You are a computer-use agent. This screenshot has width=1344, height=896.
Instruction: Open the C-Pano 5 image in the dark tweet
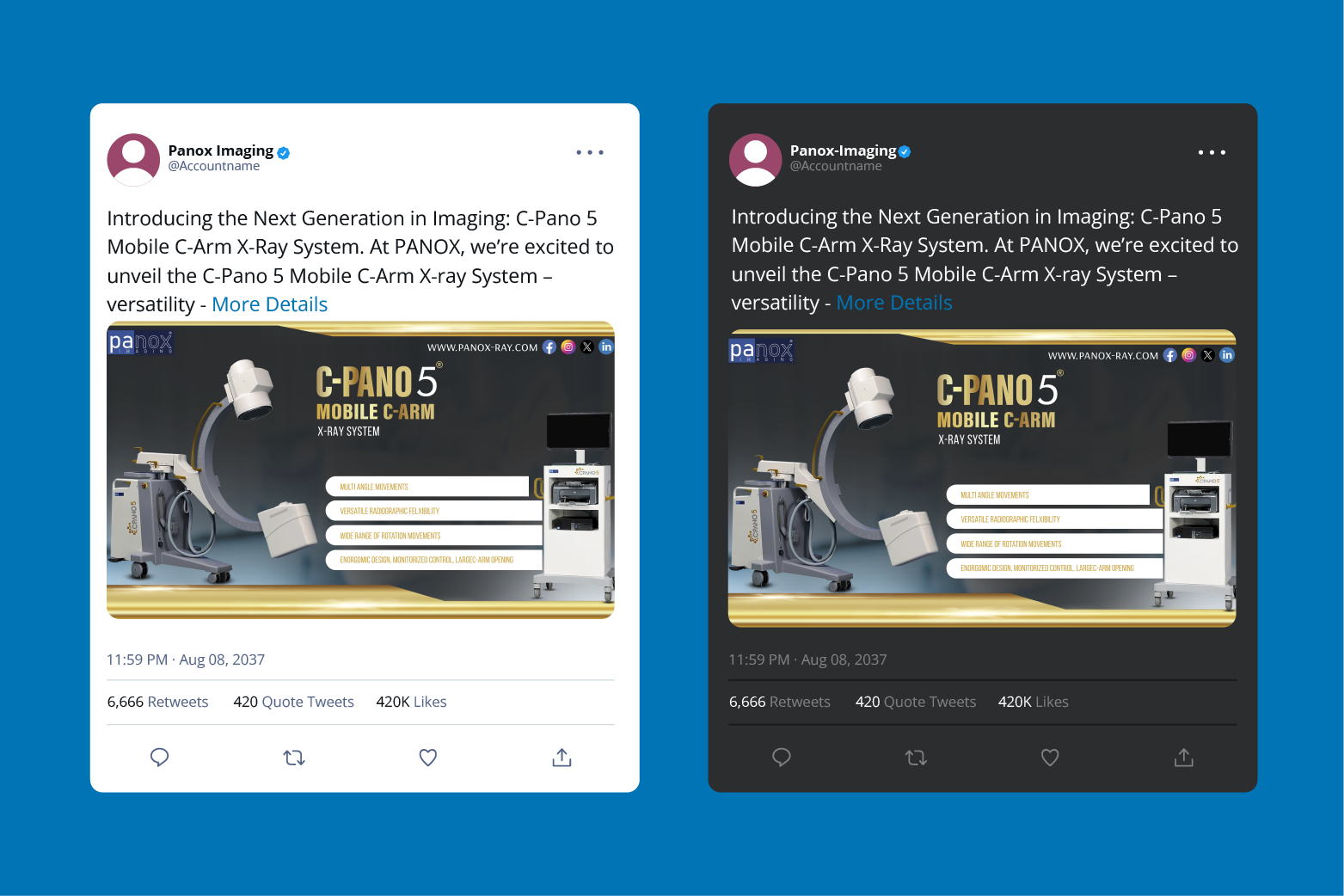pyautogui.click(x=982, y=478)
